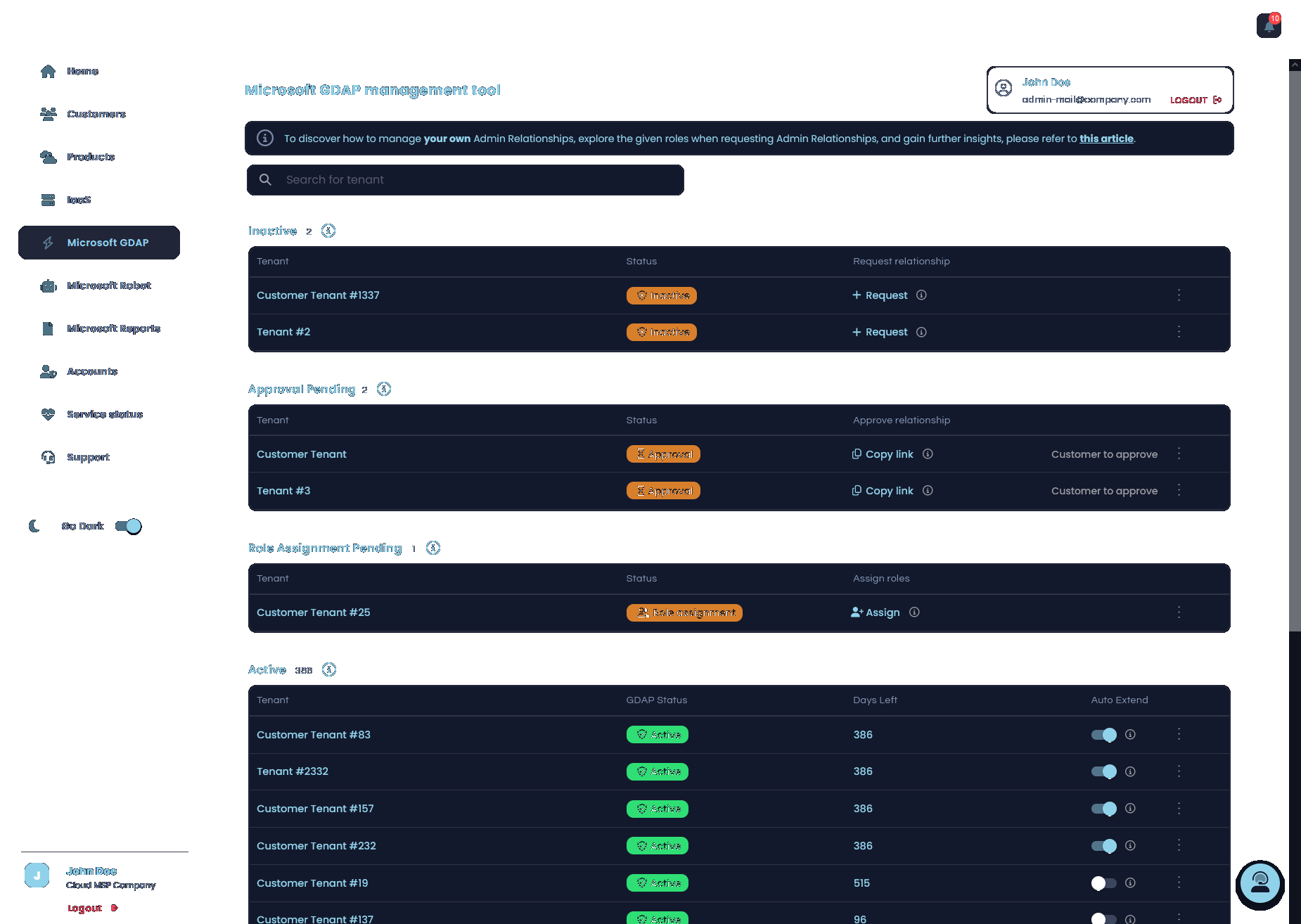Click the page vertical scrollbar
This screenshot has height=924, width=1301.
(1295, 352)
